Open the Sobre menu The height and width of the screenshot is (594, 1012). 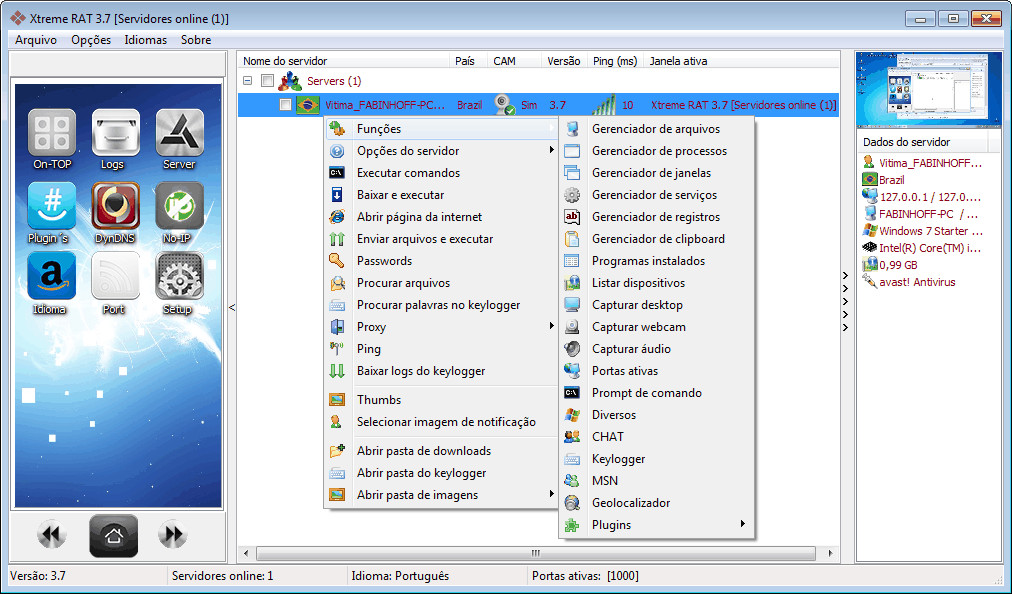pyautogui.click(x=196, y=40)
